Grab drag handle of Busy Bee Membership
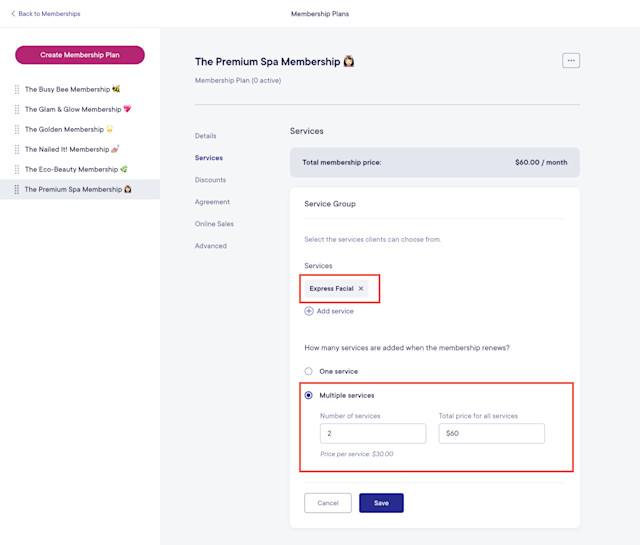The width and height of the screenshot is (640, 545). pos(17,89)
